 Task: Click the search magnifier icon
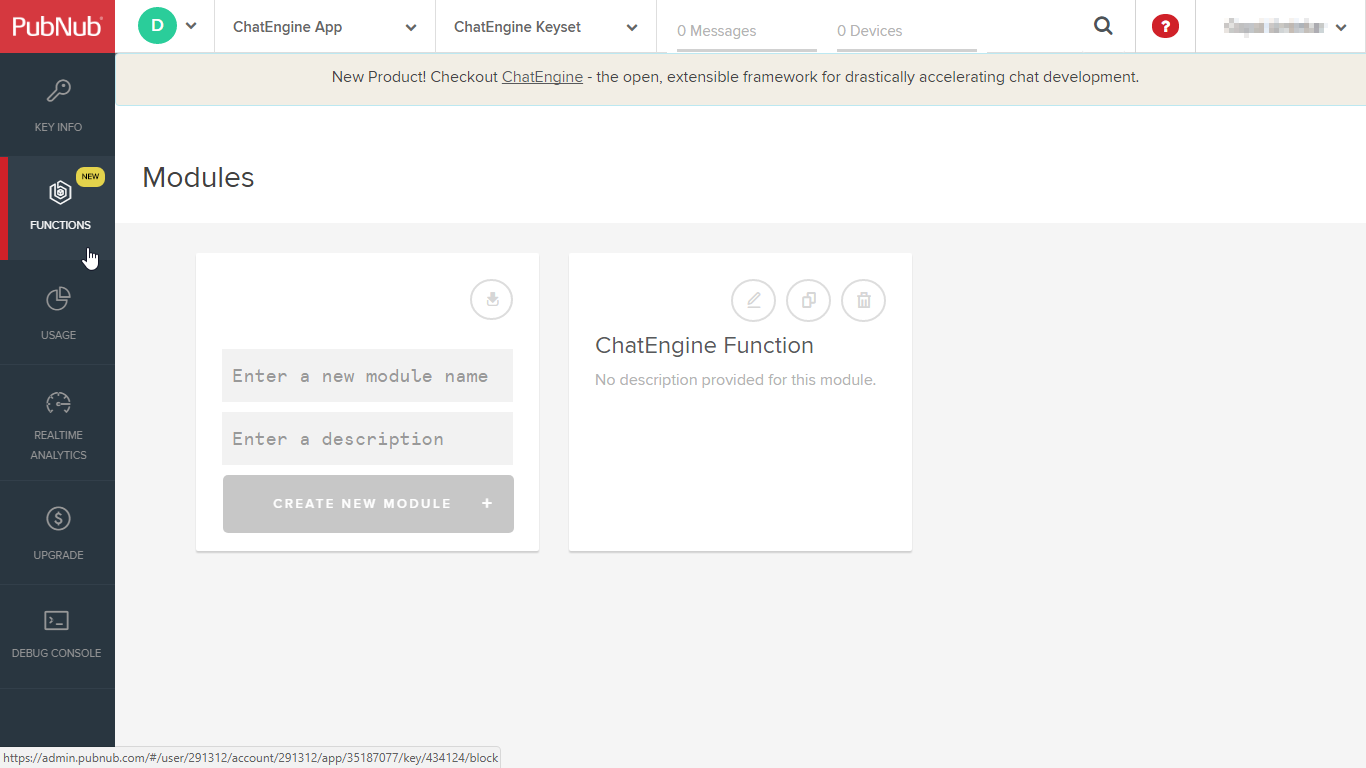click(1103, 27)
